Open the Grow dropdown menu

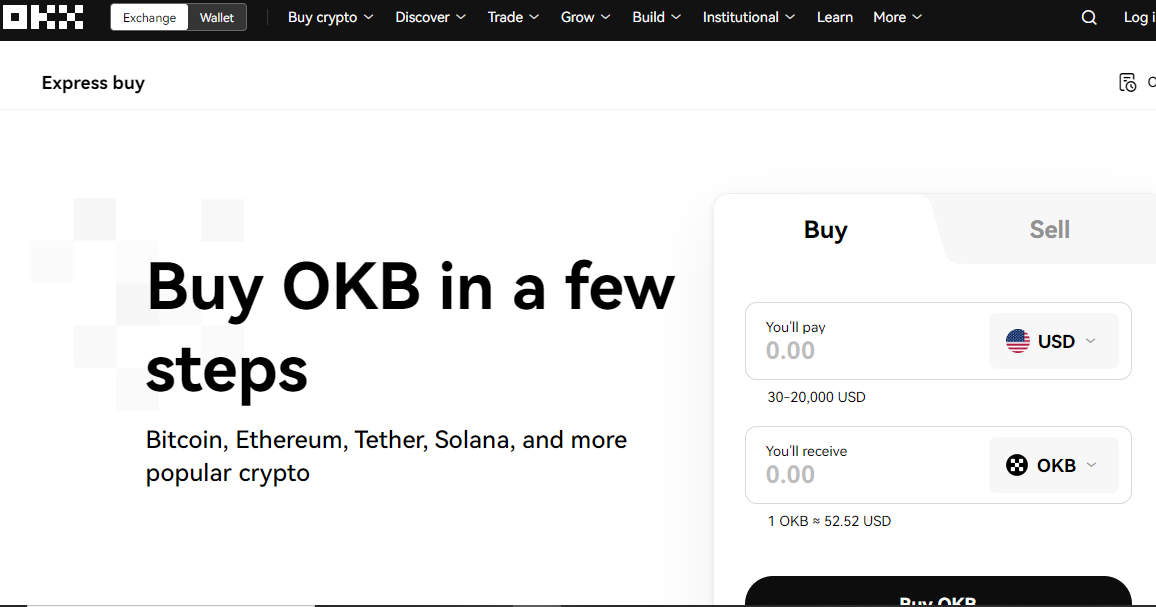(x=585, y=17)
